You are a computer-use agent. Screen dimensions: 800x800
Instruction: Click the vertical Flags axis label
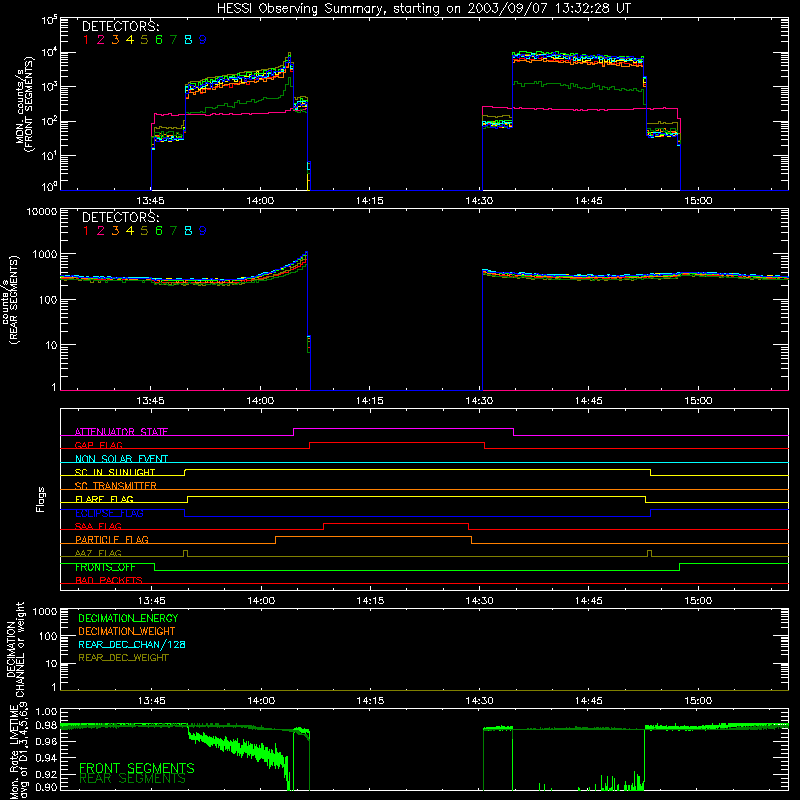pyautogui.click(x=41, y=499)
